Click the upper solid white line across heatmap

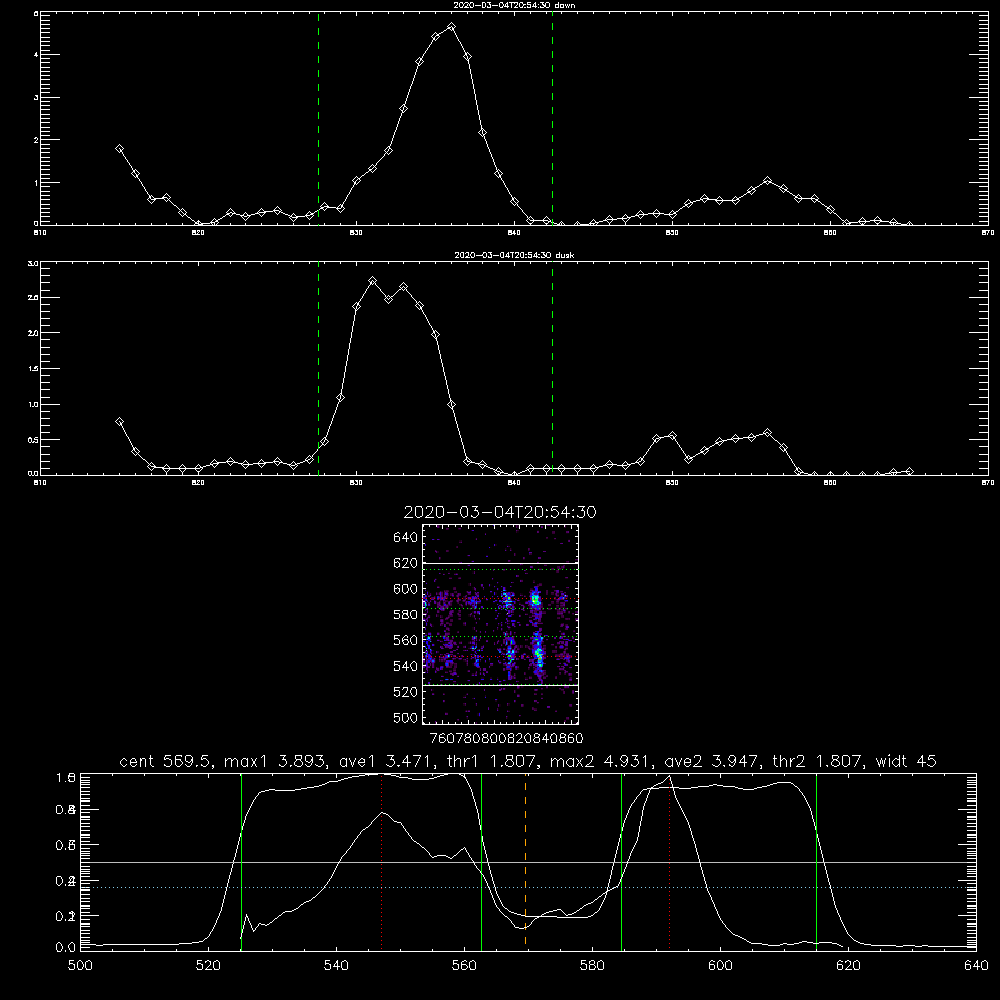coord(501,563)
